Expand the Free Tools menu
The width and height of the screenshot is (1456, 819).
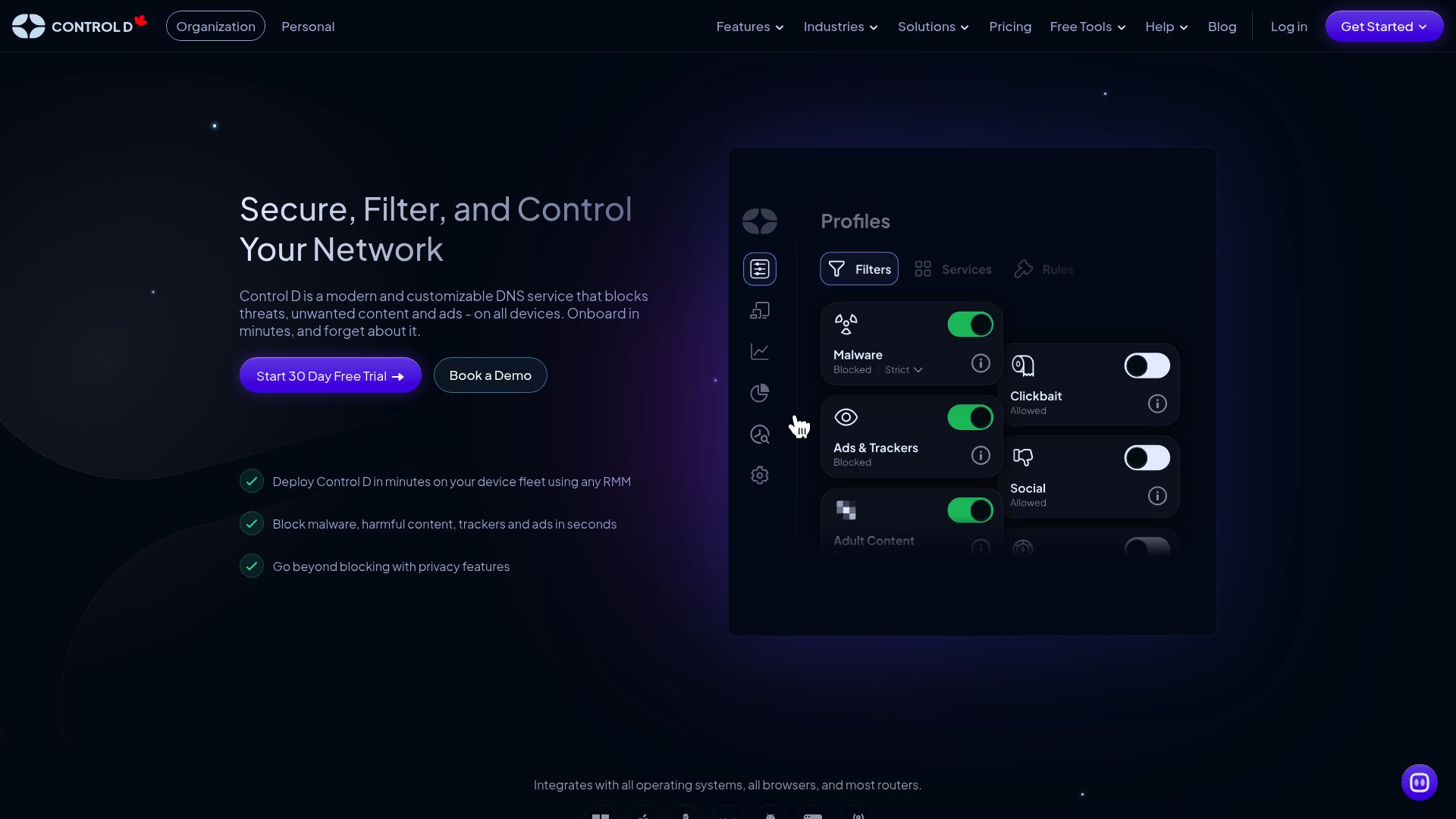tap(1087, 27)
